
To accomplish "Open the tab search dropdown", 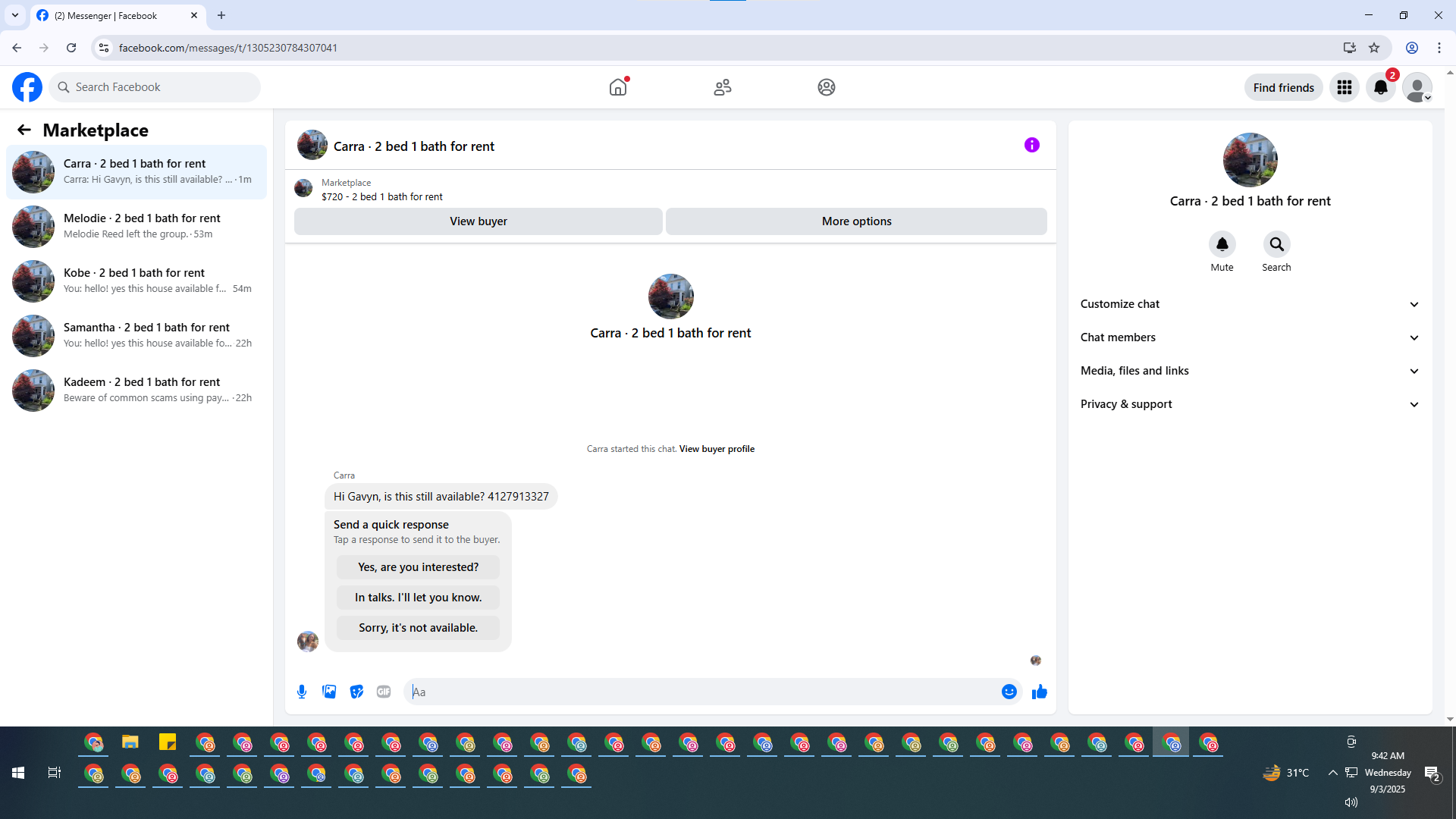I will [x=15, y=15].
